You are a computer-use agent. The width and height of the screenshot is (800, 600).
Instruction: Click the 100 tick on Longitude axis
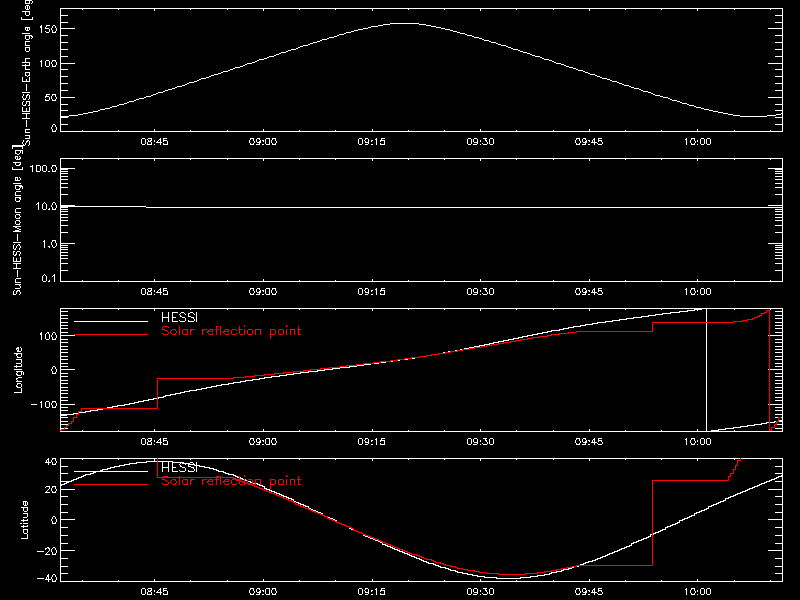click(48, 336)
